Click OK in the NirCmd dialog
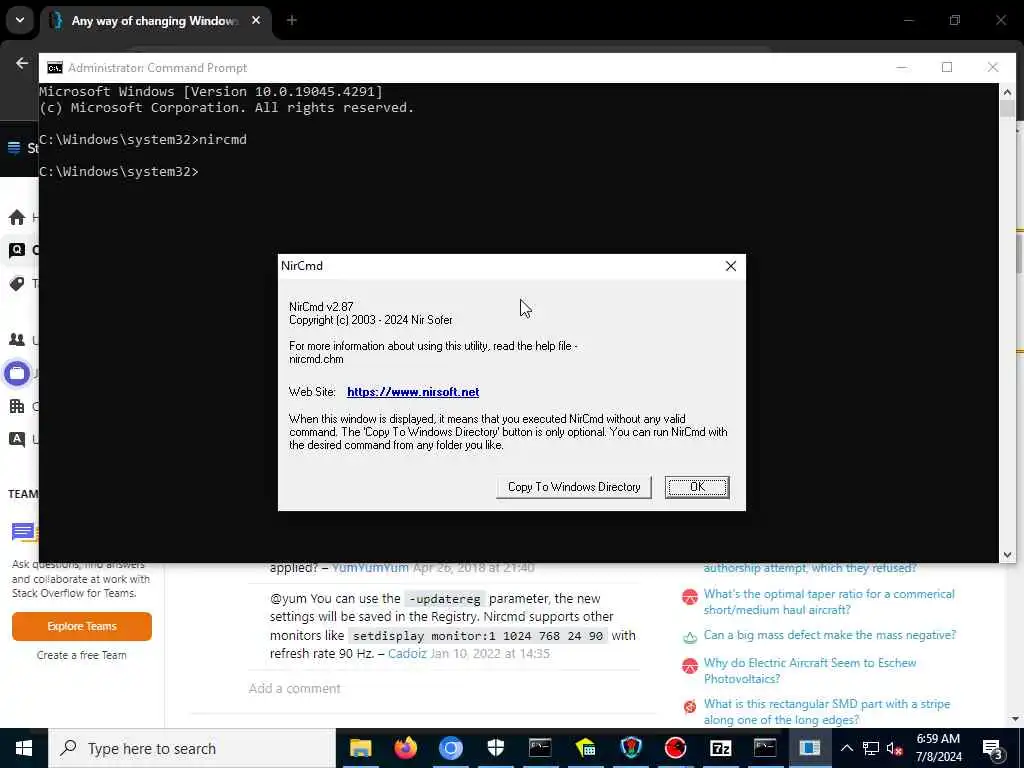 point(697,487)
